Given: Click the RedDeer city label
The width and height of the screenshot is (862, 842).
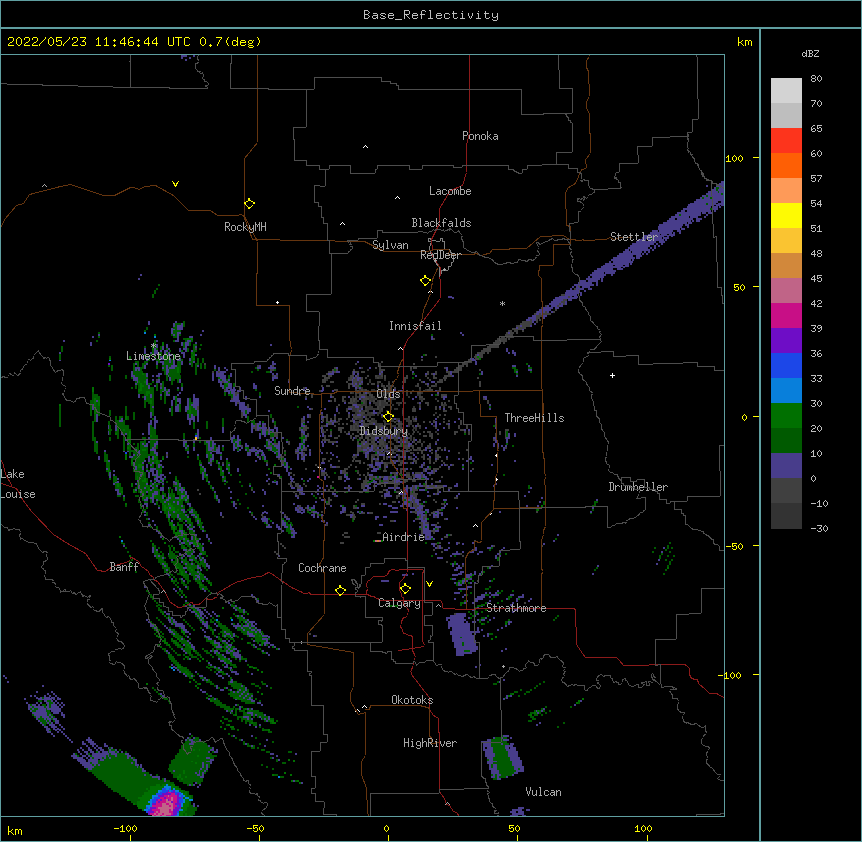Looking at the screenshot, I should (440, 255).
